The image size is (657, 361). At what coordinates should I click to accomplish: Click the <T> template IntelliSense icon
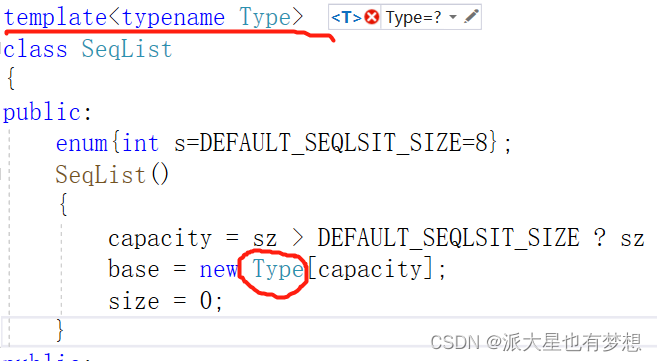[x=346, y=18]
